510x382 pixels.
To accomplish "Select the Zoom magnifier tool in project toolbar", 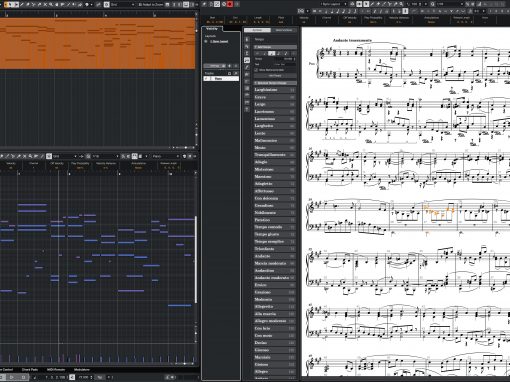I will tap(51, 5).
